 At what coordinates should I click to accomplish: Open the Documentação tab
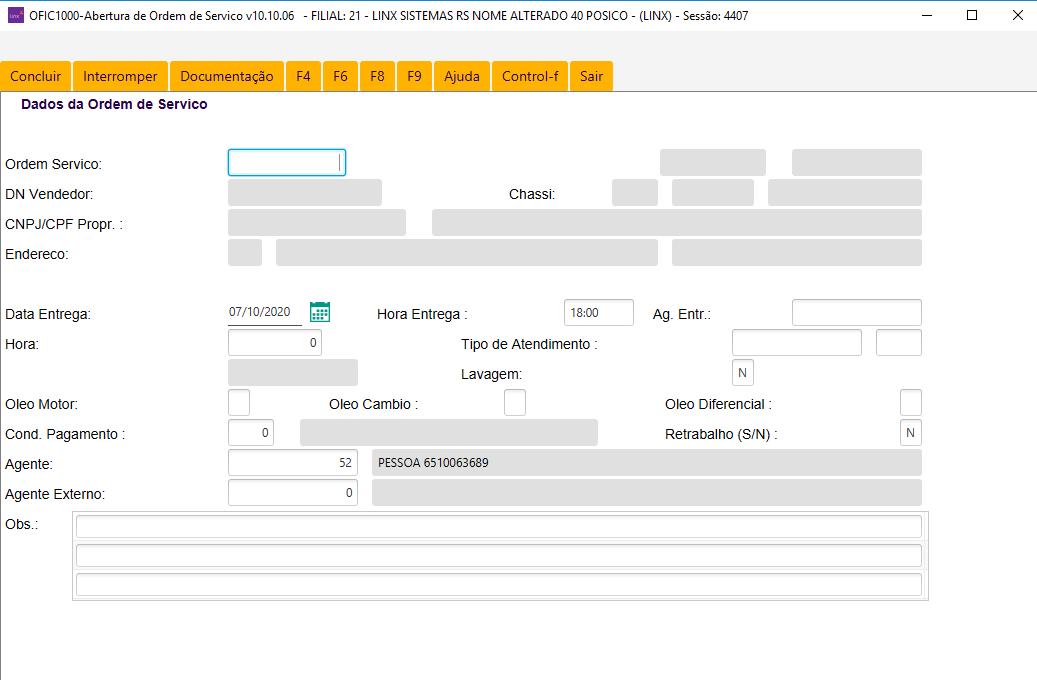pos(227,76)
